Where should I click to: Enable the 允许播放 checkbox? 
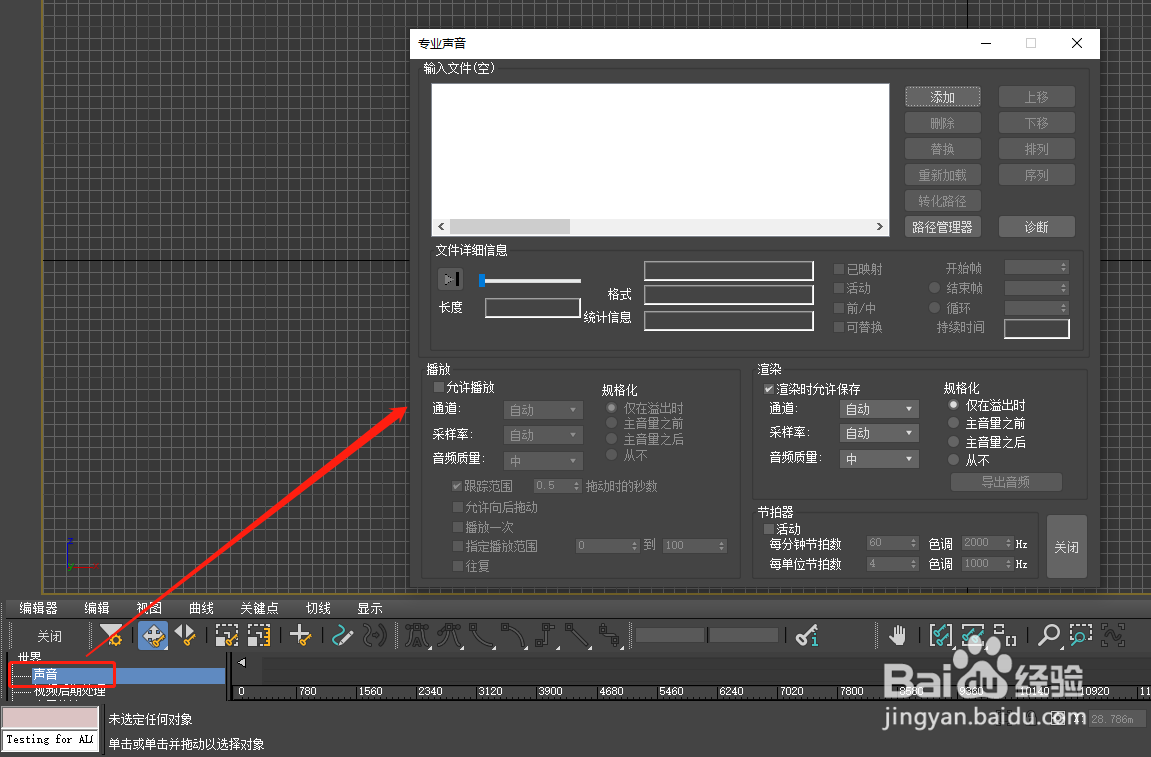pyautogui.click(x=439, y=387)
